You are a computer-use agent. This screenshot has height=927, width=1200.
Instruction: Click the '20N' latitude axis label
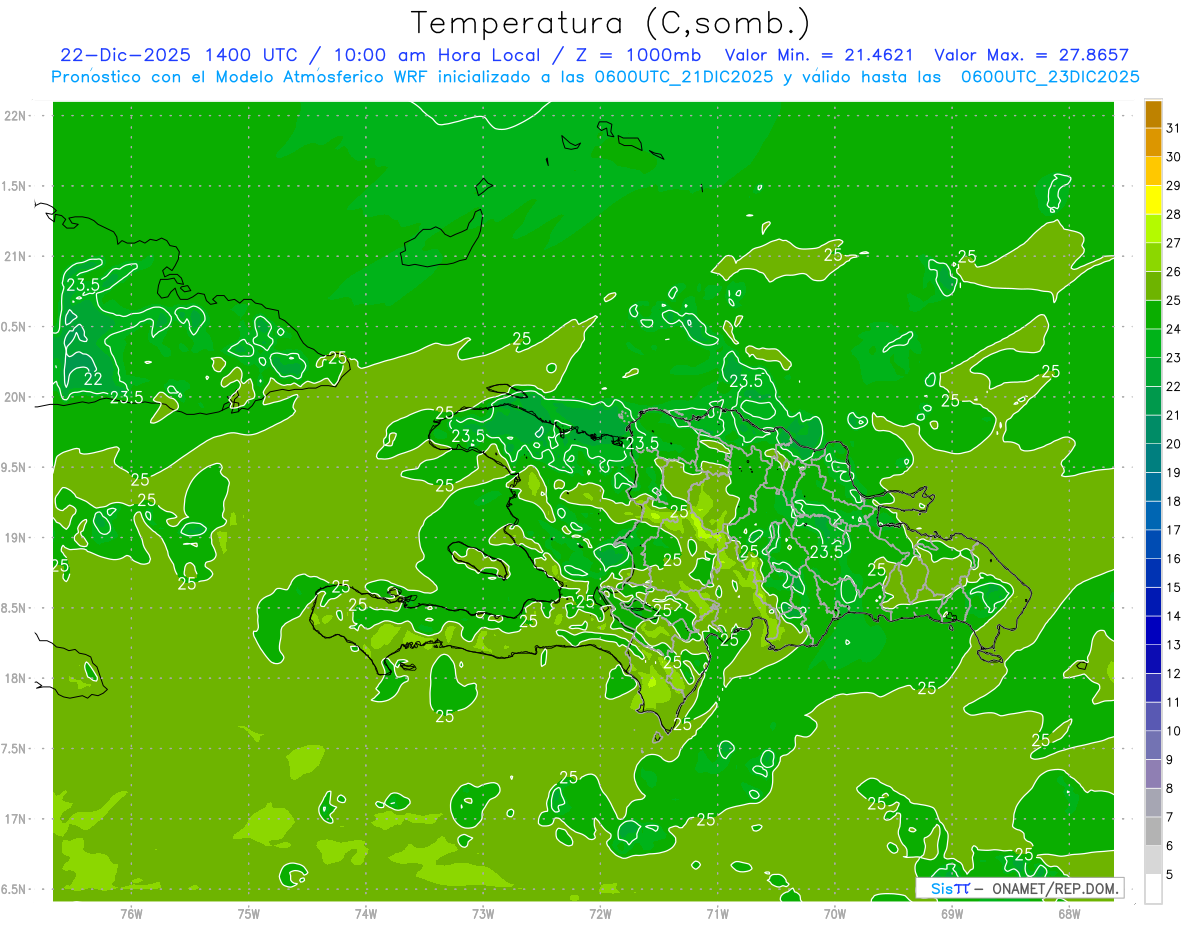pos(16,397)
